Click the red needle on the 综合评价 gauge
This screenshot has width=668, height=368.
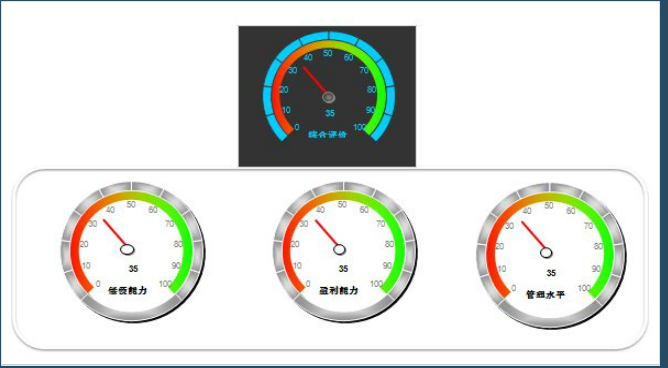click(x=314, y=80)
